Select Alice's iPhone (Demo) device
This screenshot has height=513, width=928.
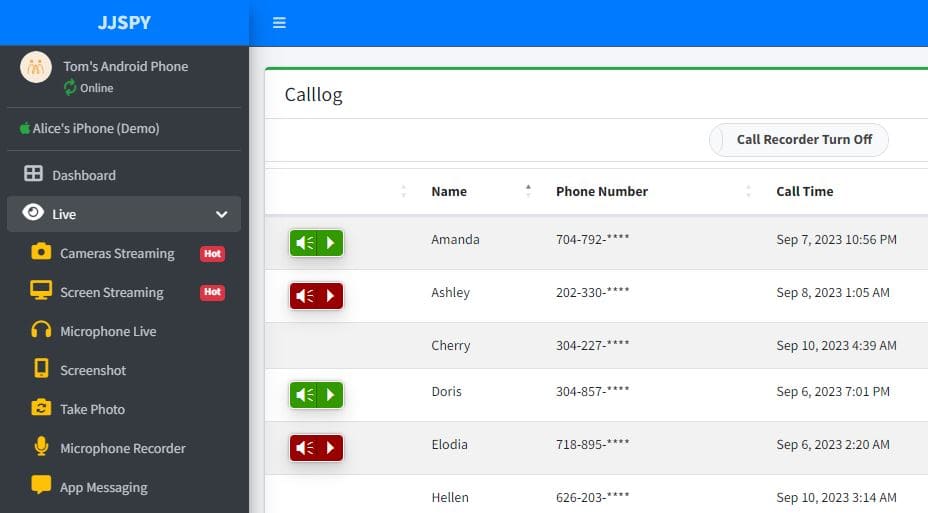coord(96,128)
